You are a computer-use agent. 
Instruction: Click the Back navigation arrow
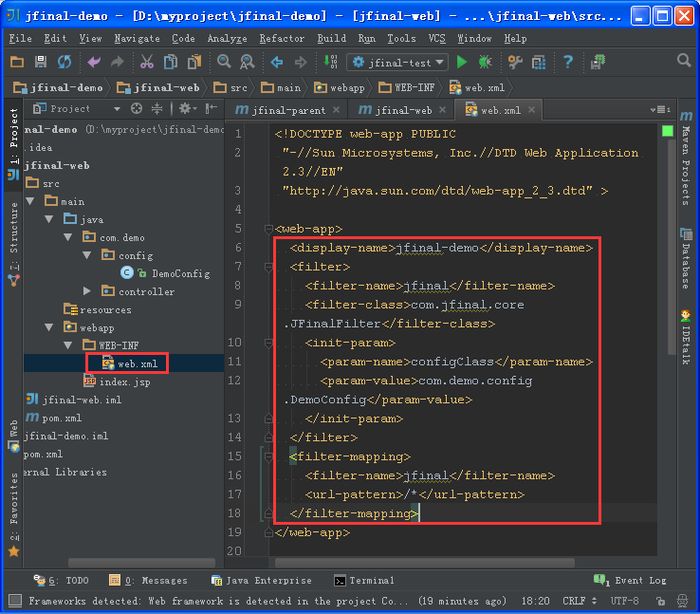(x=277, y=62)
